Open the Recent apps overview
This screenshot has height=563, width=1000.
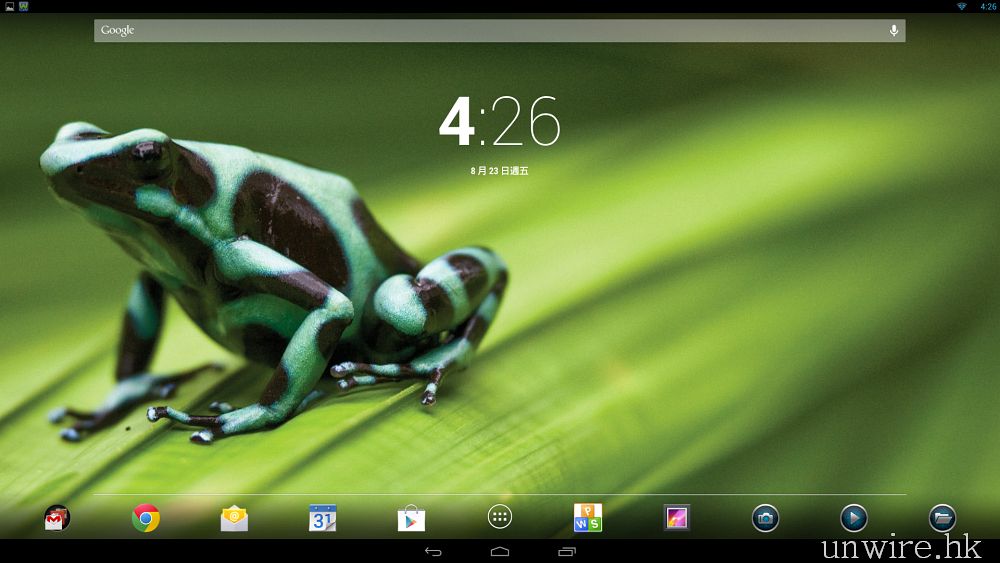(x=567, y=551)
